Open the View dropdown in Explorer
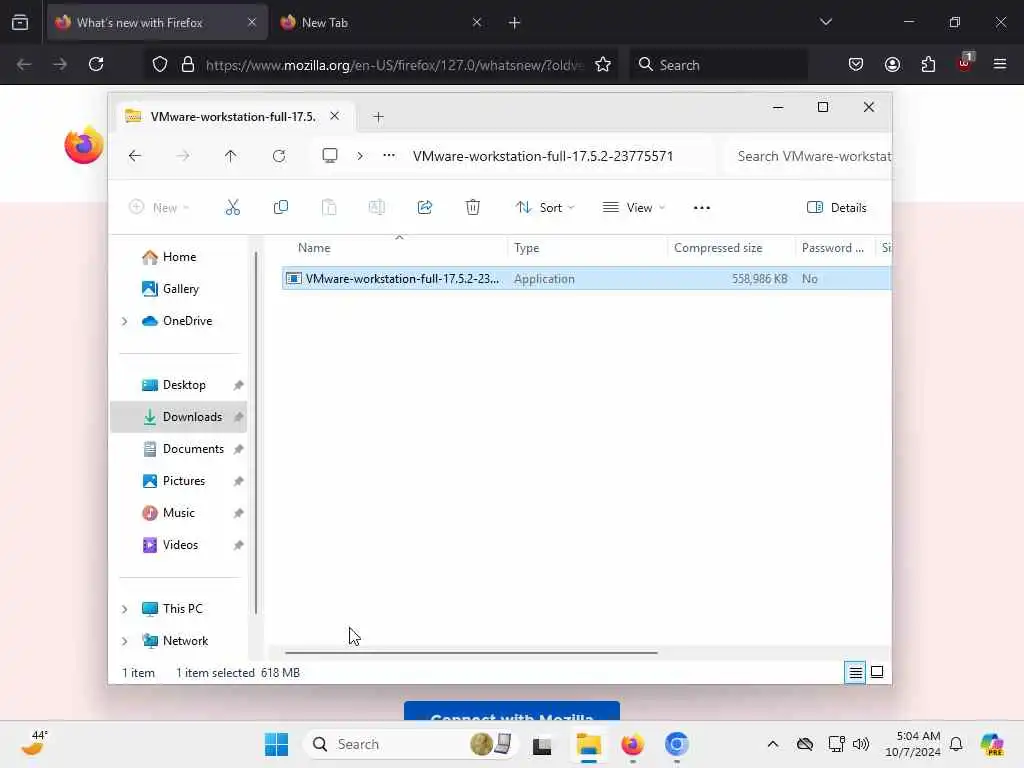Screen dimensions: 1024x768 [x=633, y=208]
